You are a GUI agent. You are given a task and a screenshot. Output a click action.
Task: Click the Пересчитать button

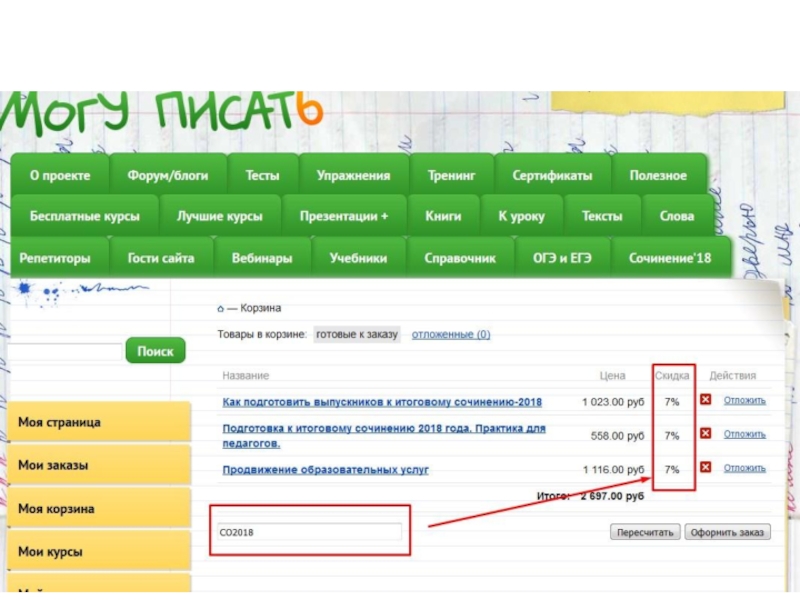[x=645, y=532]
